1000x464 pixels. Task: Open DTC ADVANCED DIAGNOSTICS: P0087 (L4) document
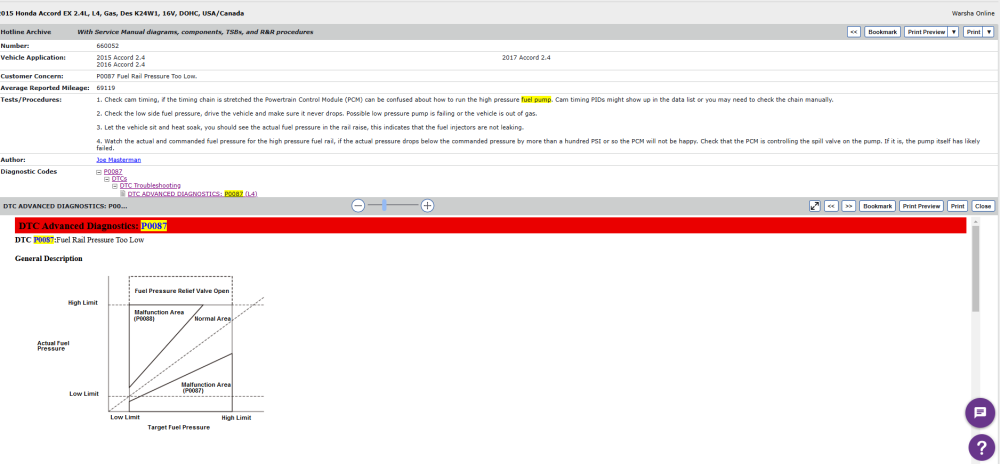pyautogui.click(x=192, y=193)
